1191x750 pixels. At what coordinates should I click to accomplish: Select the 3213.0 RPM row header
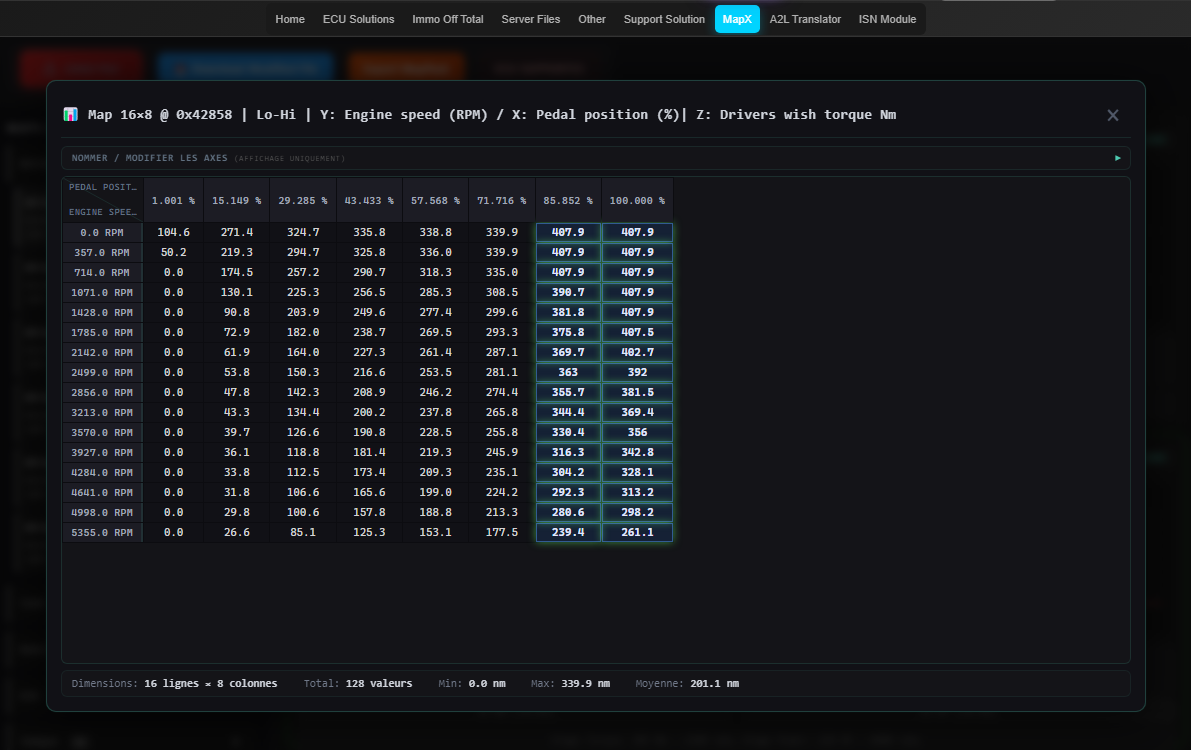[x=102, y=413]
